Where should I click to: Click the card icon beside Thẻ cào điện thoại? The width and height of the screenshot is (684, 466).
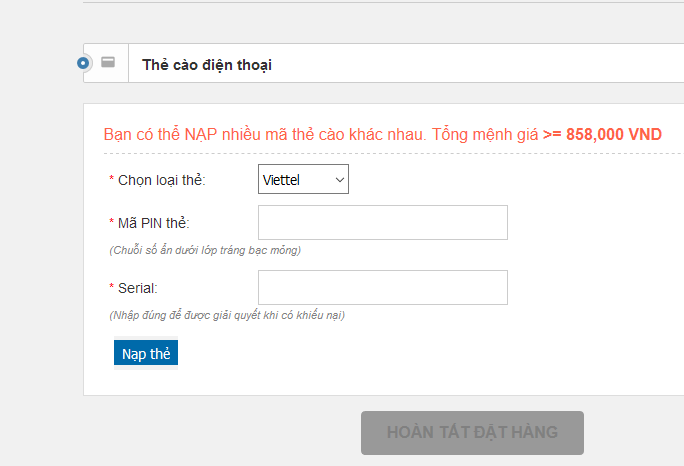[x=108, y=63]
